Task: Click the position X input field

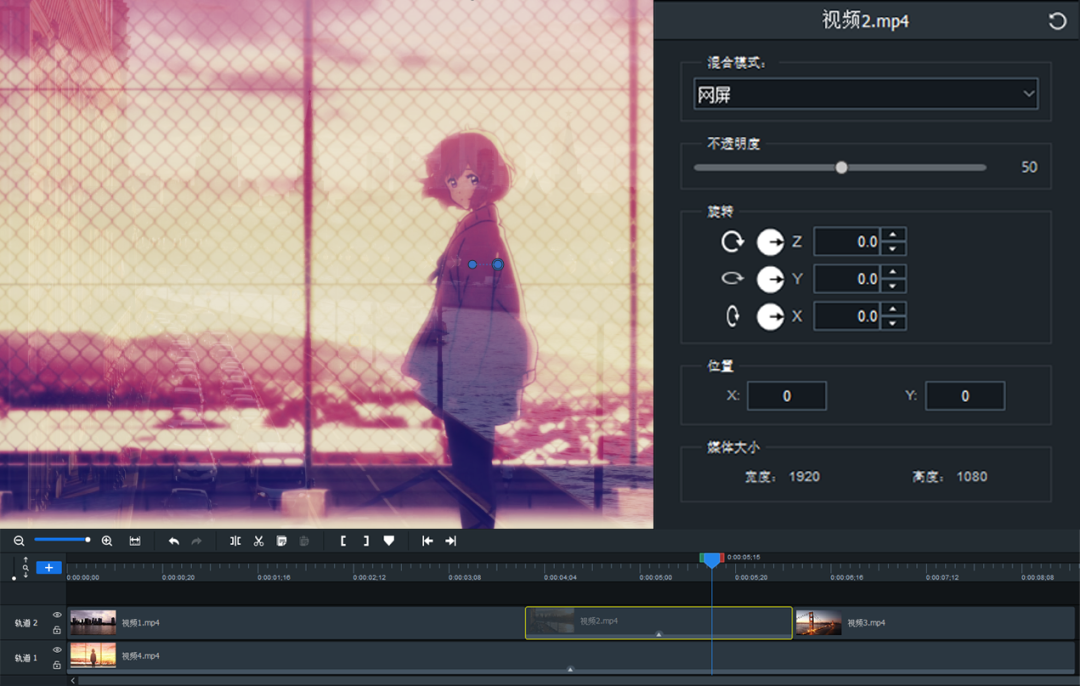Action: (x=787, y=396)
